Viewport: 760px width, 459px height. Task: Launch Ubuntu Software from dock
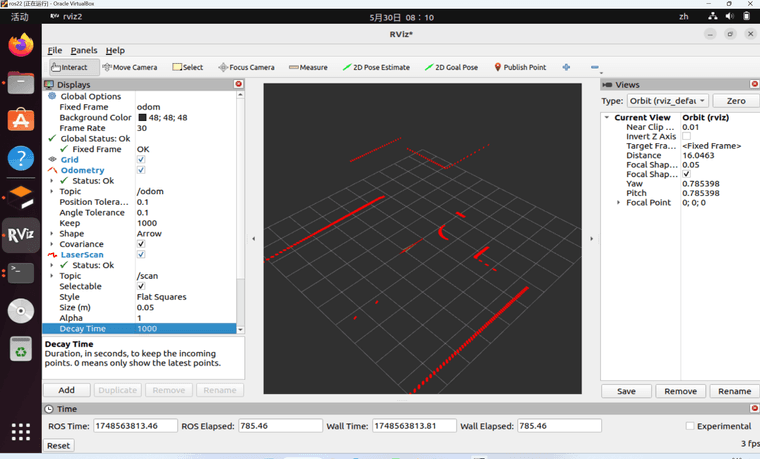21,120
